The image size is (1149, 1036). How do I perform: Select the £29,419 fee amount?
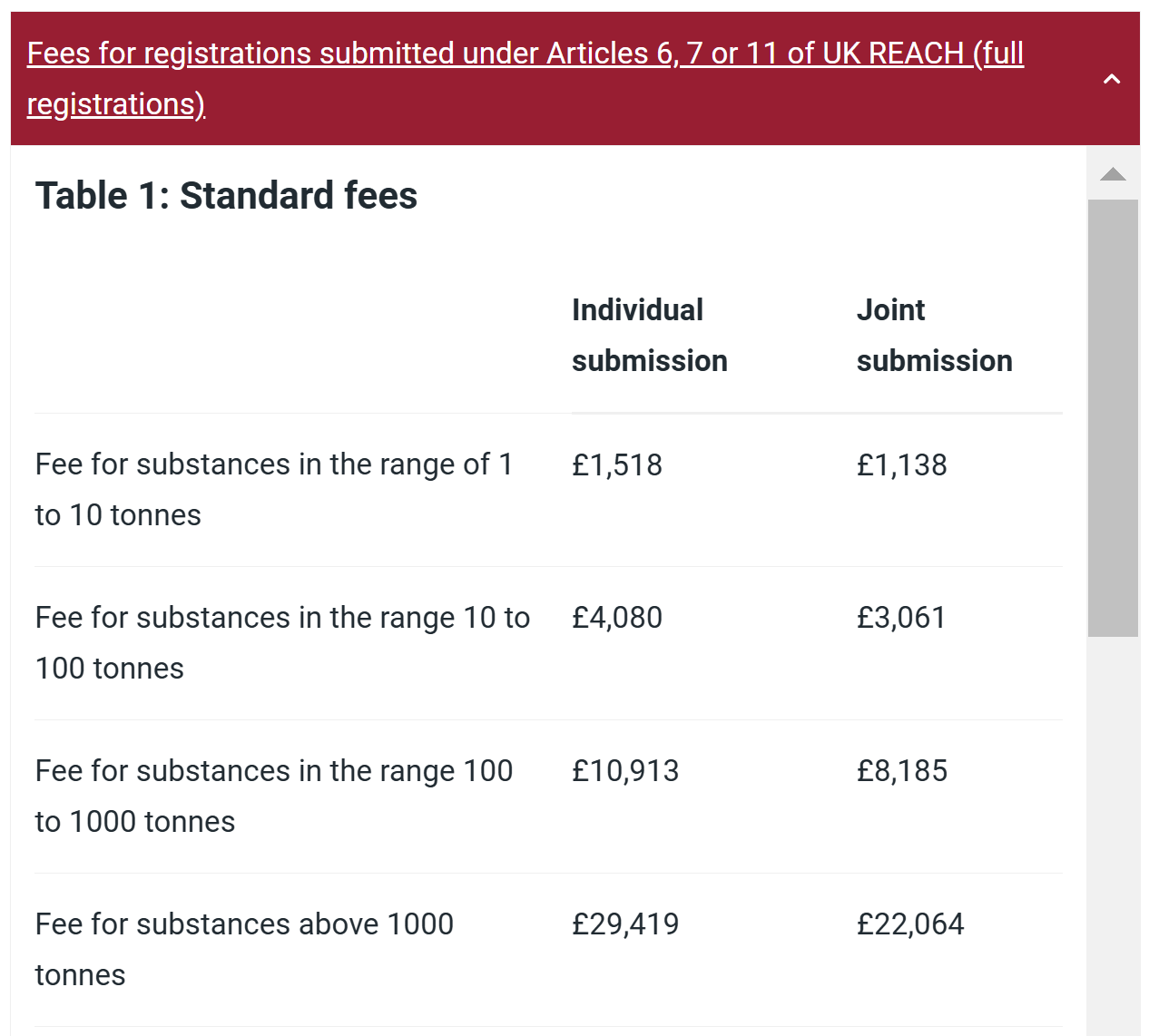[x=625, y=924]
